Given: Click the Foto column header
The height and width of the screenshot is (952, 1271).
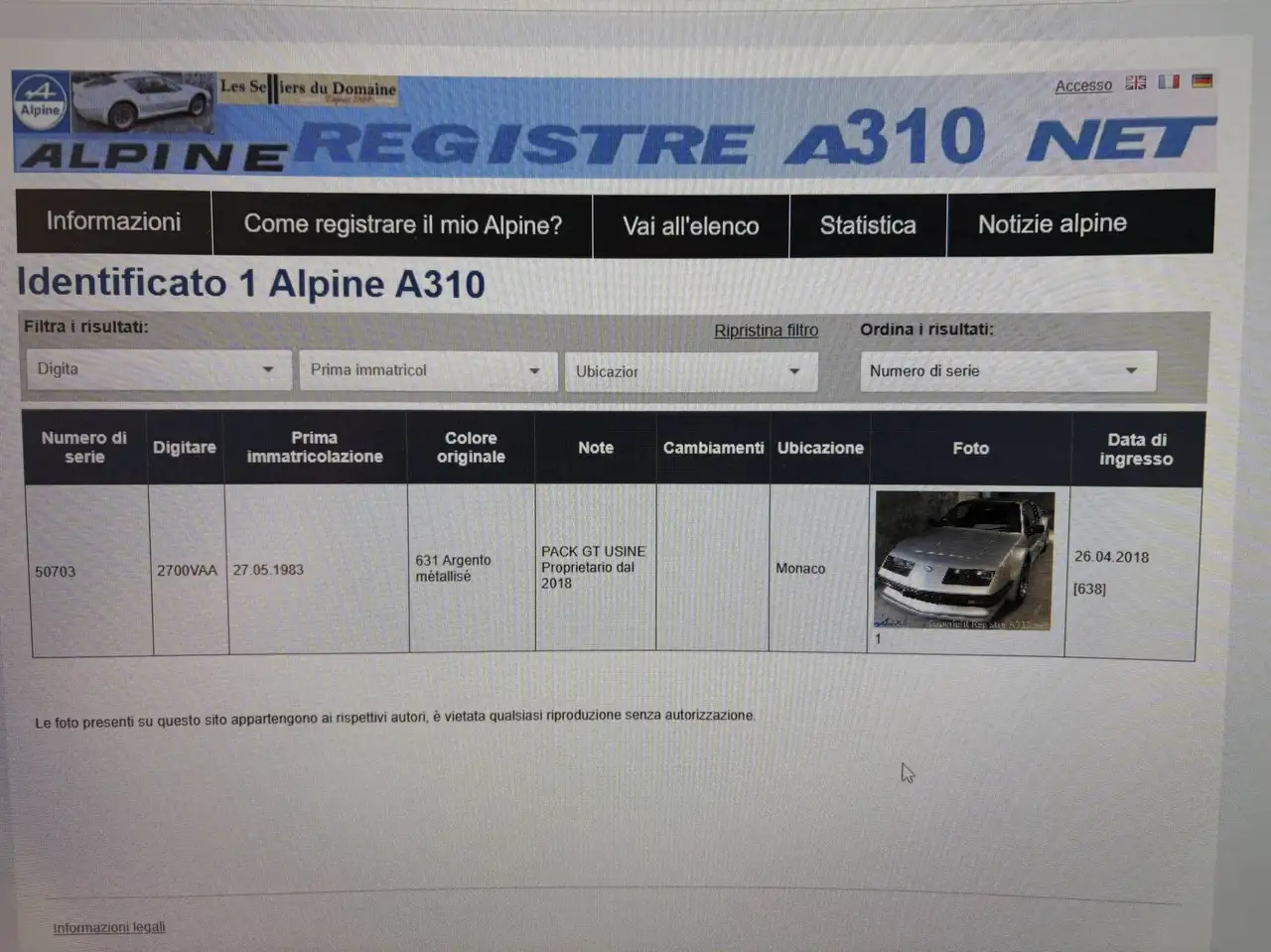Looking at the screenshot, I should [970, 449].
